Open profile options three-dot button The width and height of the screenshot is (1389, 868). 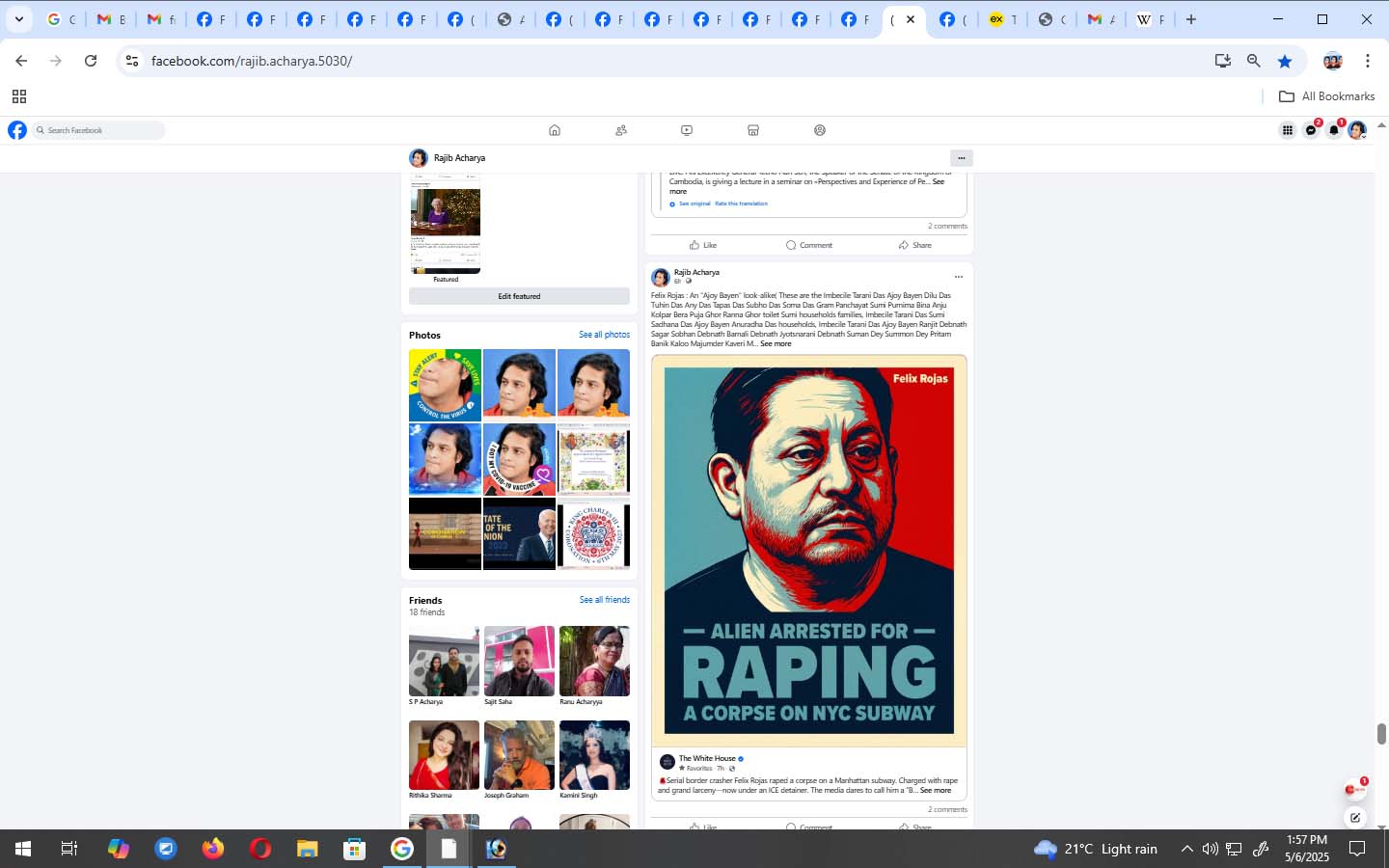[x=961, y=157]
